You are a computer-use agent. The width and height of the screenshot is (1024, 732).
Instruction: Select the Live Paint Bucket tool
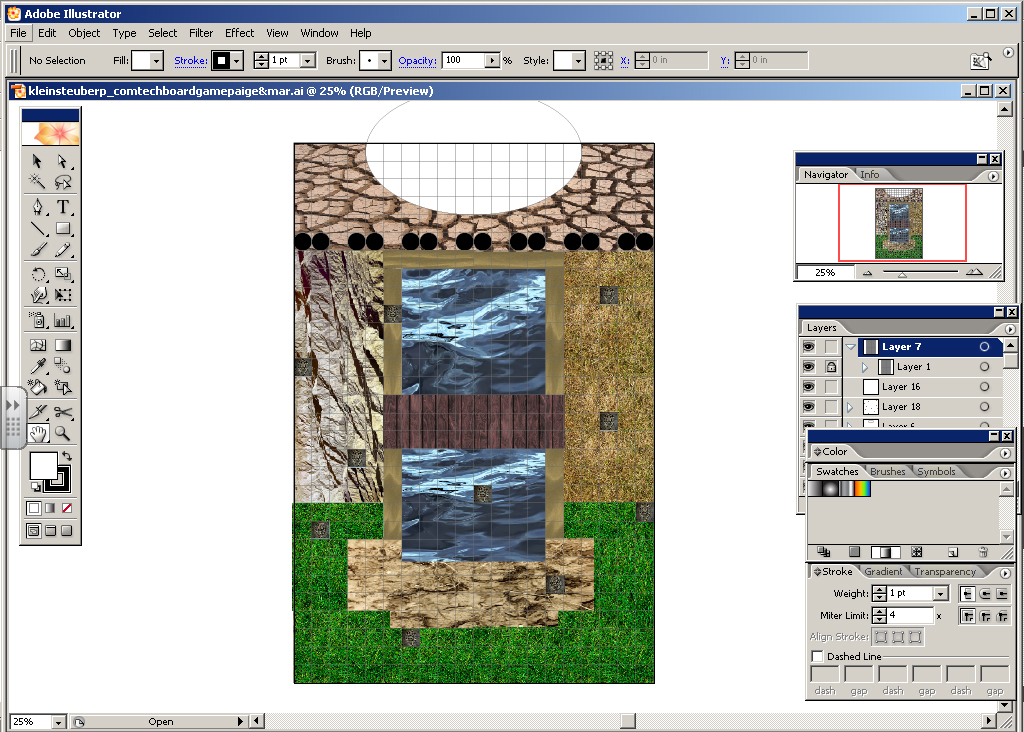click(x=37, y=387)
